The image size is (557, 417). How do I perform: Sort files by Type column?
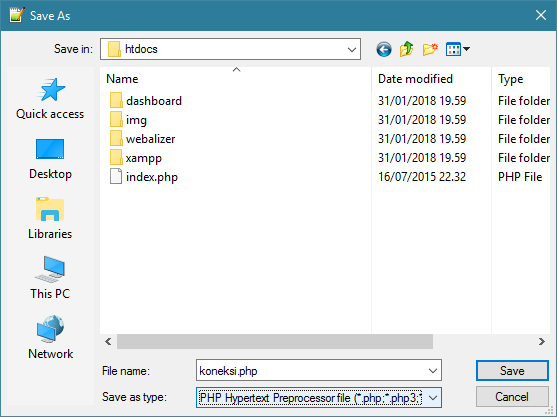click(521, 79)
